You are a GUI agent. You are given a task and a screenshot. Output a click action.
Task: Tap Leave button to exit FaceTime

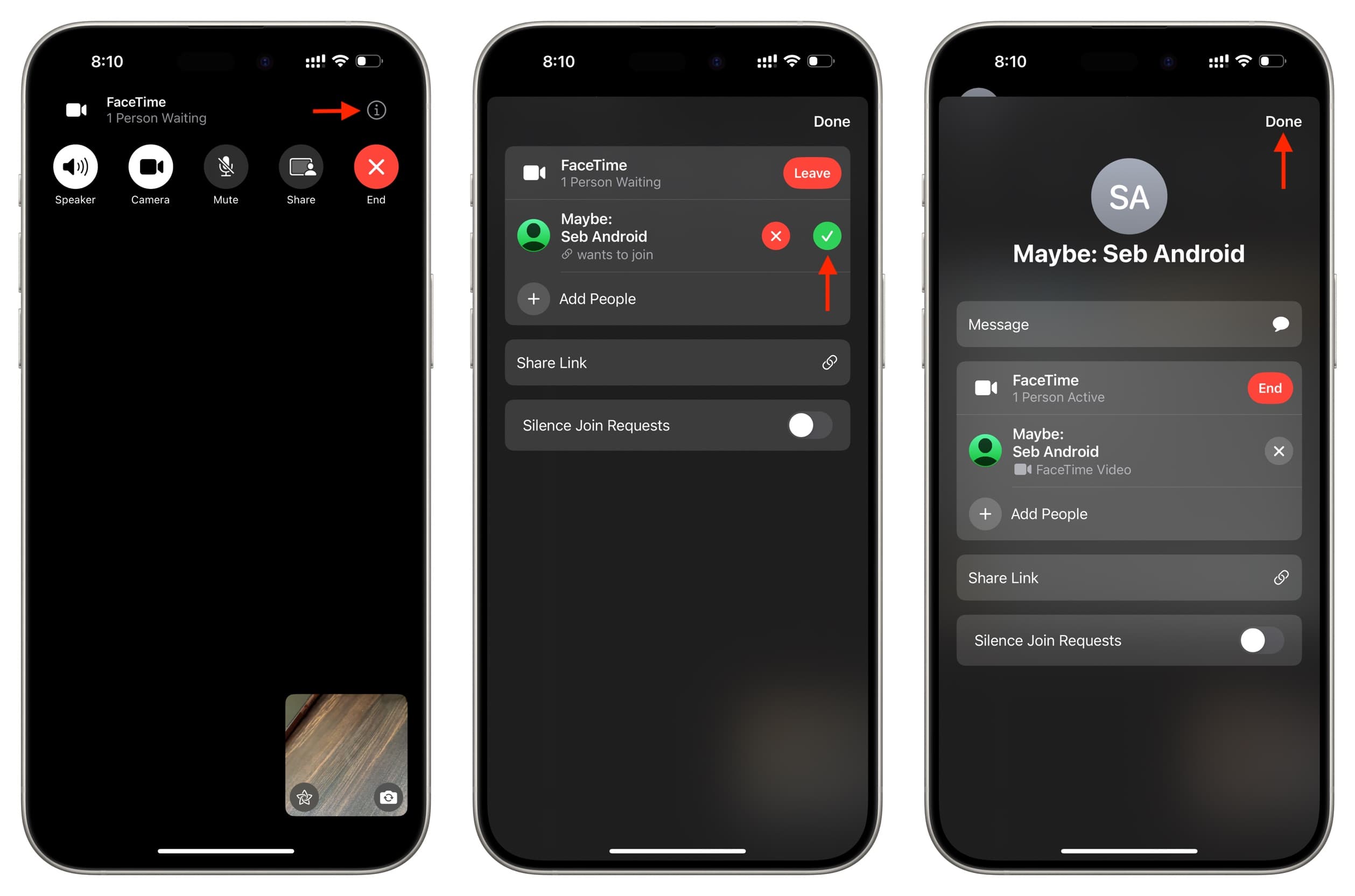810,173
